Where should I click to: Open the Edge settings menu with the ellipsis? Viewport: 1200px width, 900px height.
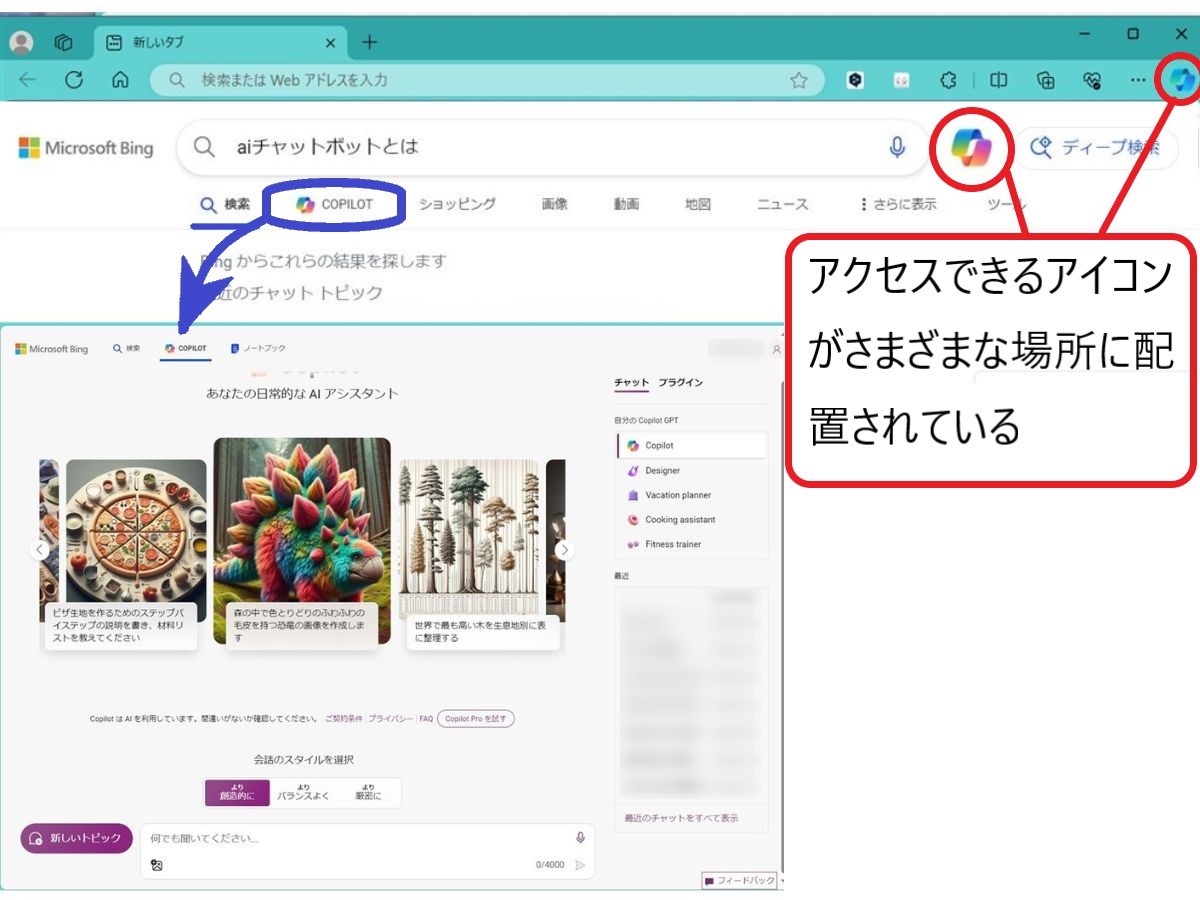coord(1137,80)
